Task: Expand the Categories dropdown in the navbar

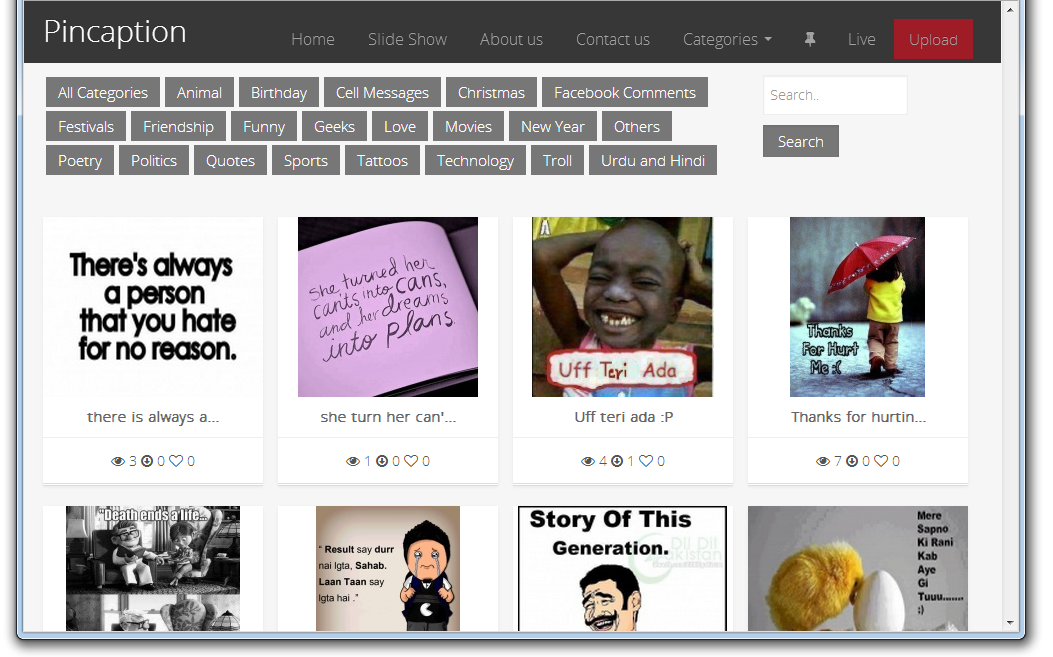Action: tap(727, 40)
